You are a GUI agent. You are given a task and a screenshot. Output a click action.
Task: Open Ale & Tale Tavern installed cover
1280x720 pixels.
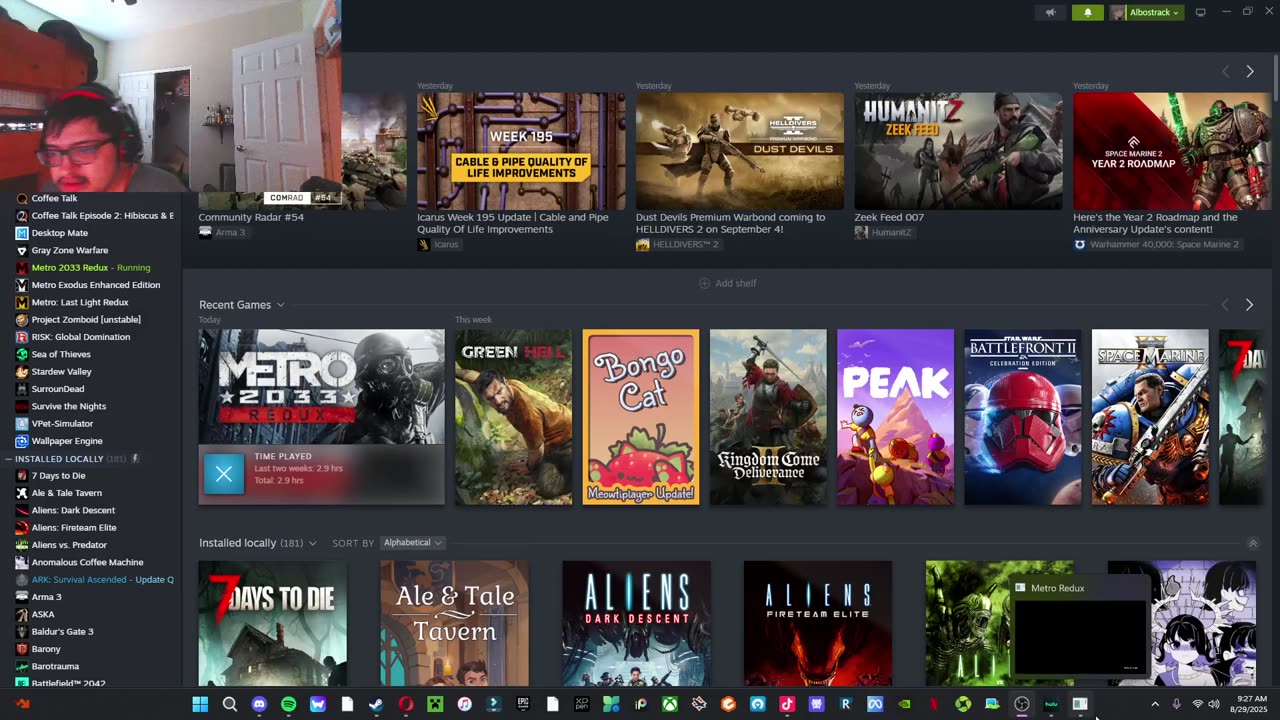(455, 623)
